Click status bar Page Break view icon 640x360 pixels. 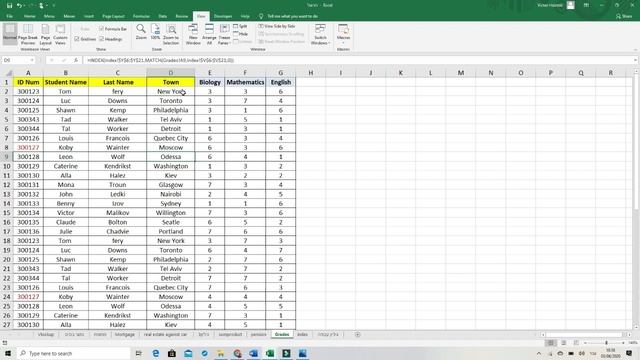pos(576,343)
